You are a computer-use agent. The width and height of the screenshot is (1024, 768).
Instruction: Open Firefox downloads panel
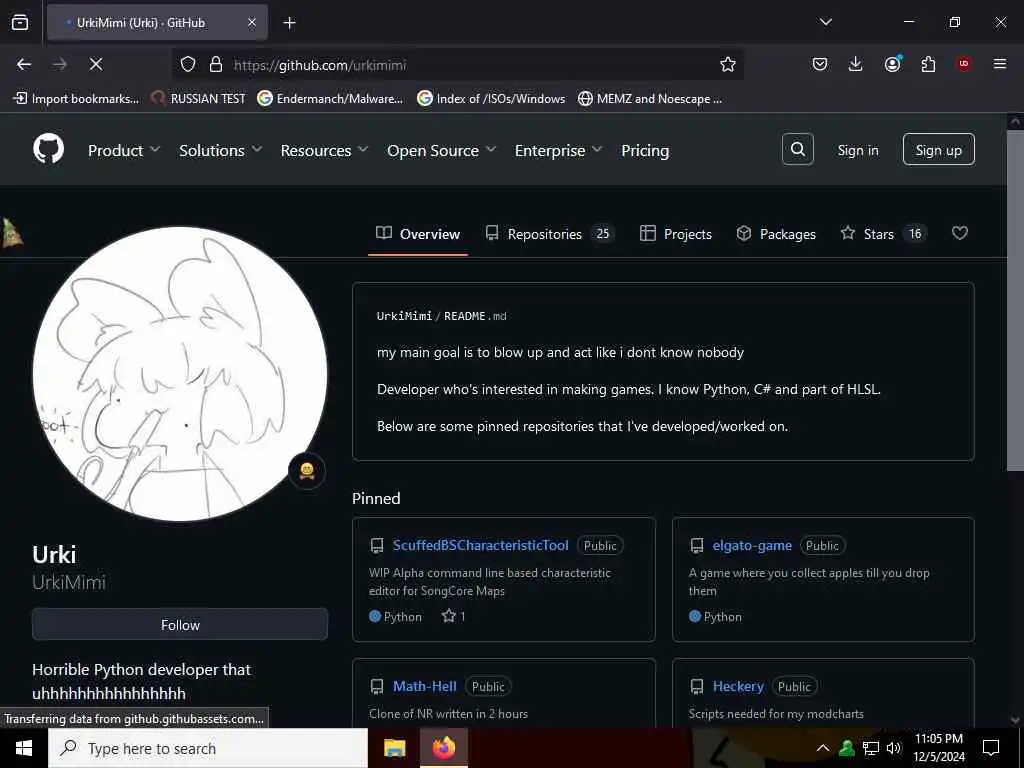856,64
